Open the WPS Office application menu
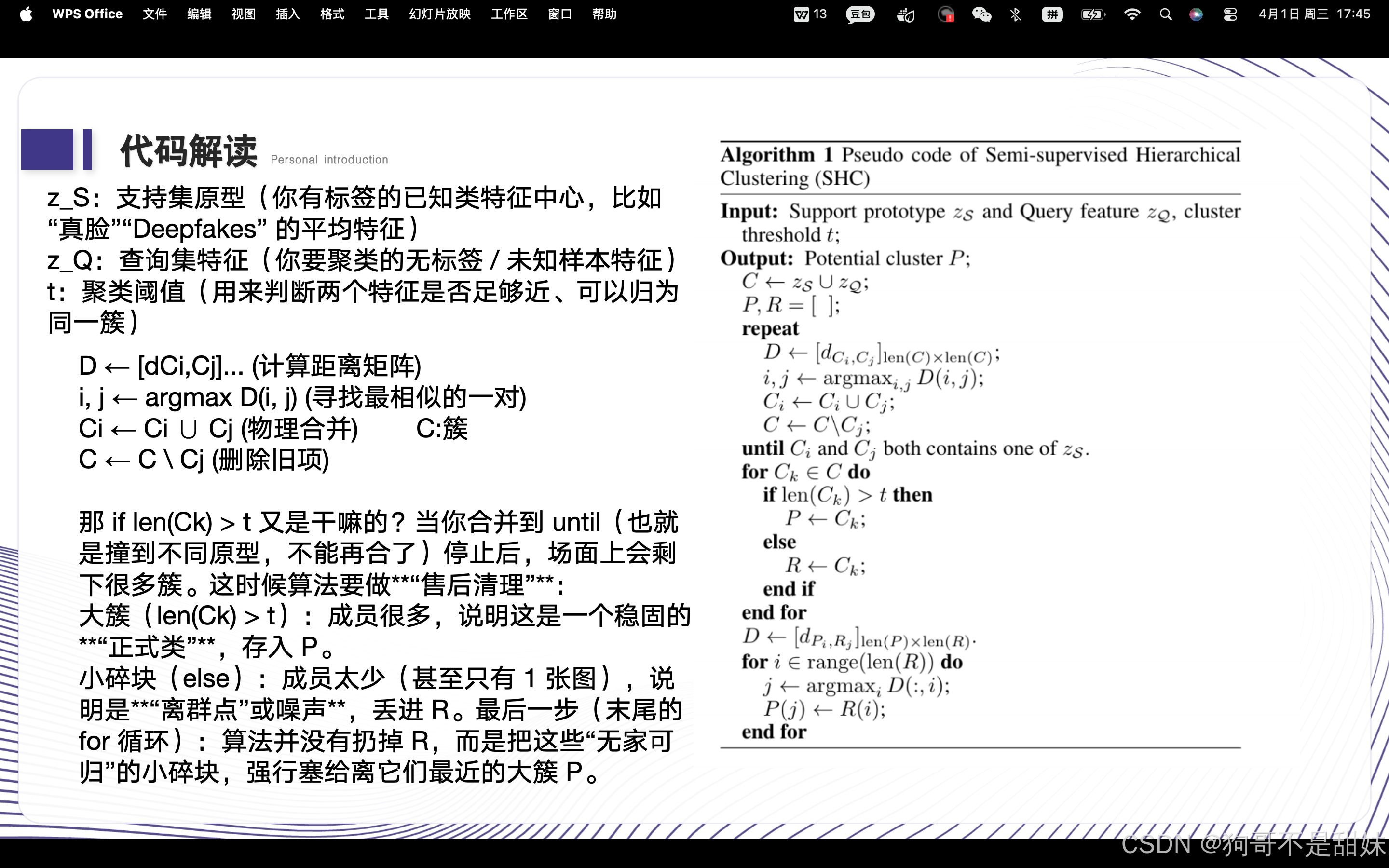 pos(87,14)
